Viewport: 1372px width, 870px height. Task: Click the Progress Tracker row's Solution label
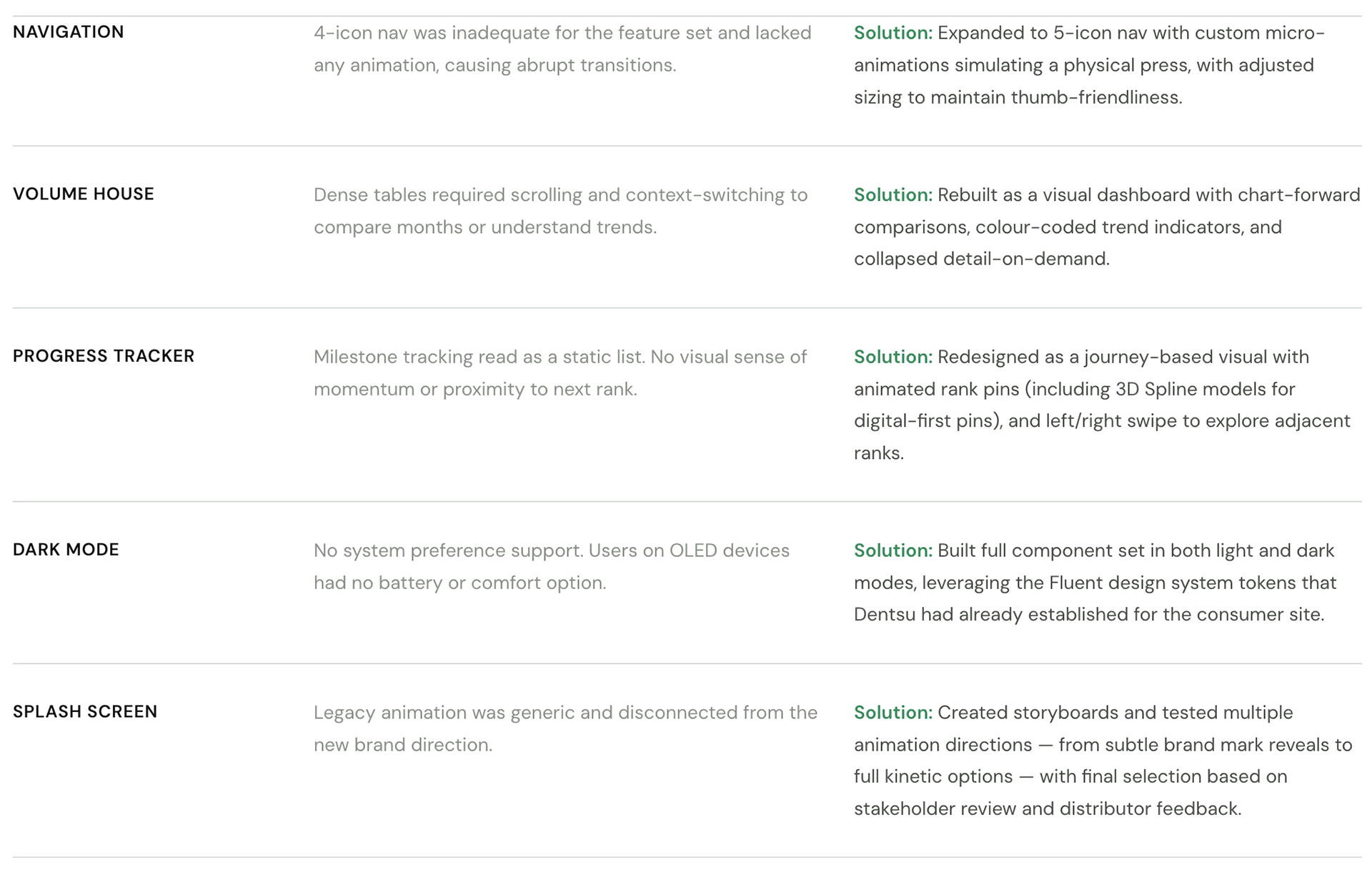click(893, 357)
